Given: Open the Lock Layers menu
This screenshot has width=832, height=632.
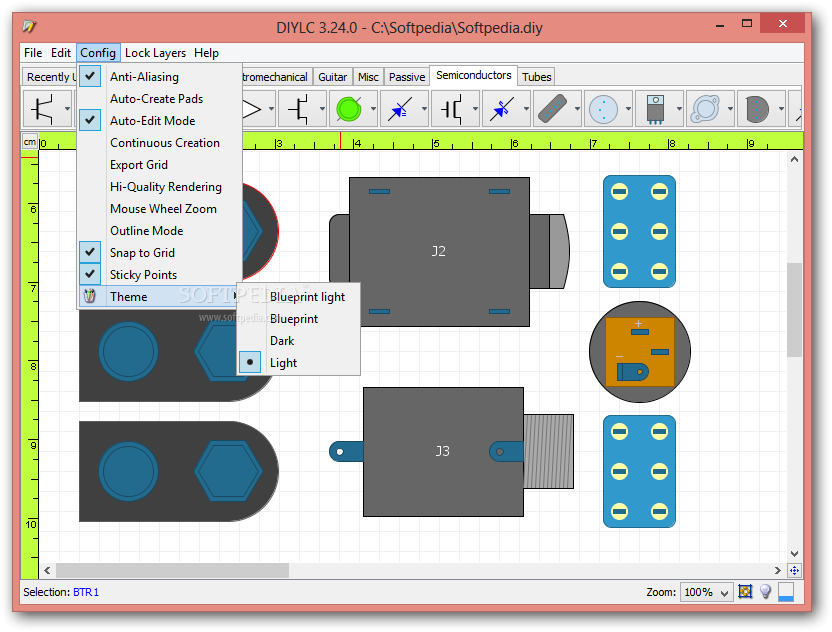Looking at the screenshot, I should click(x=155, y=53).
